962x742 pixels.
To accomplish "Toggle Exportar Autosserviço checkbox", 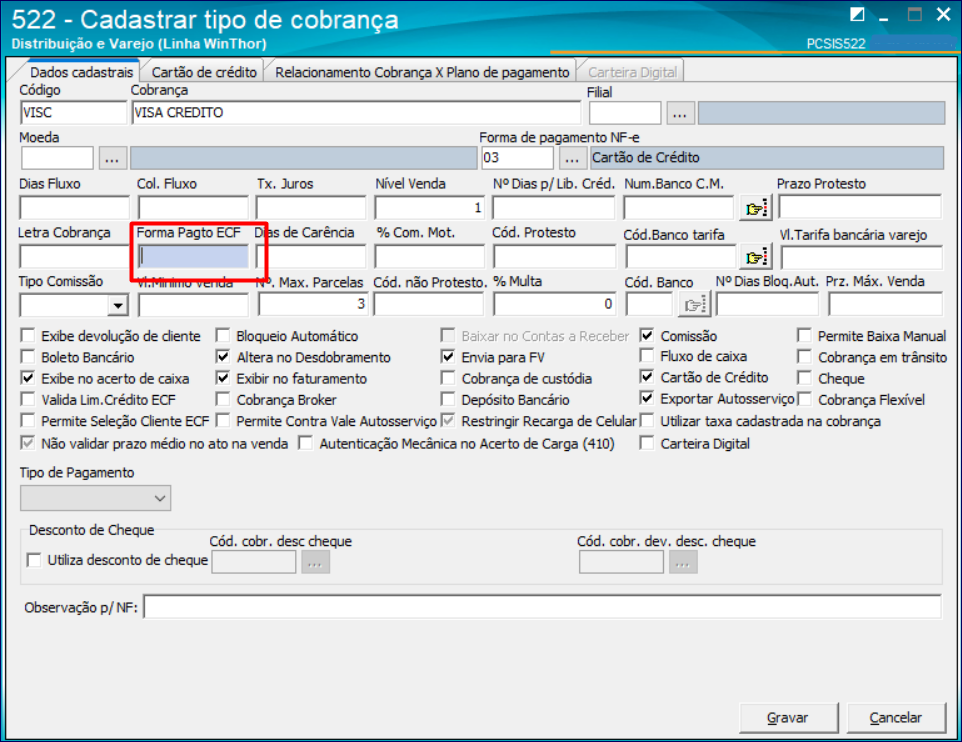I will tap(647, 398).
